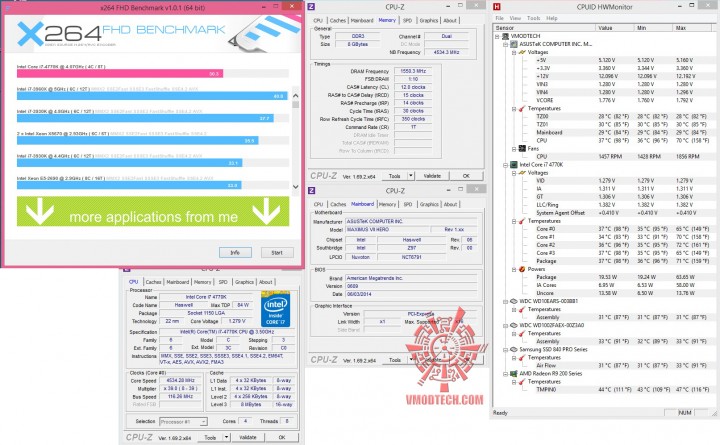Click the ASUSTeK motherboard icon in HWMonitor

point(514,44)
